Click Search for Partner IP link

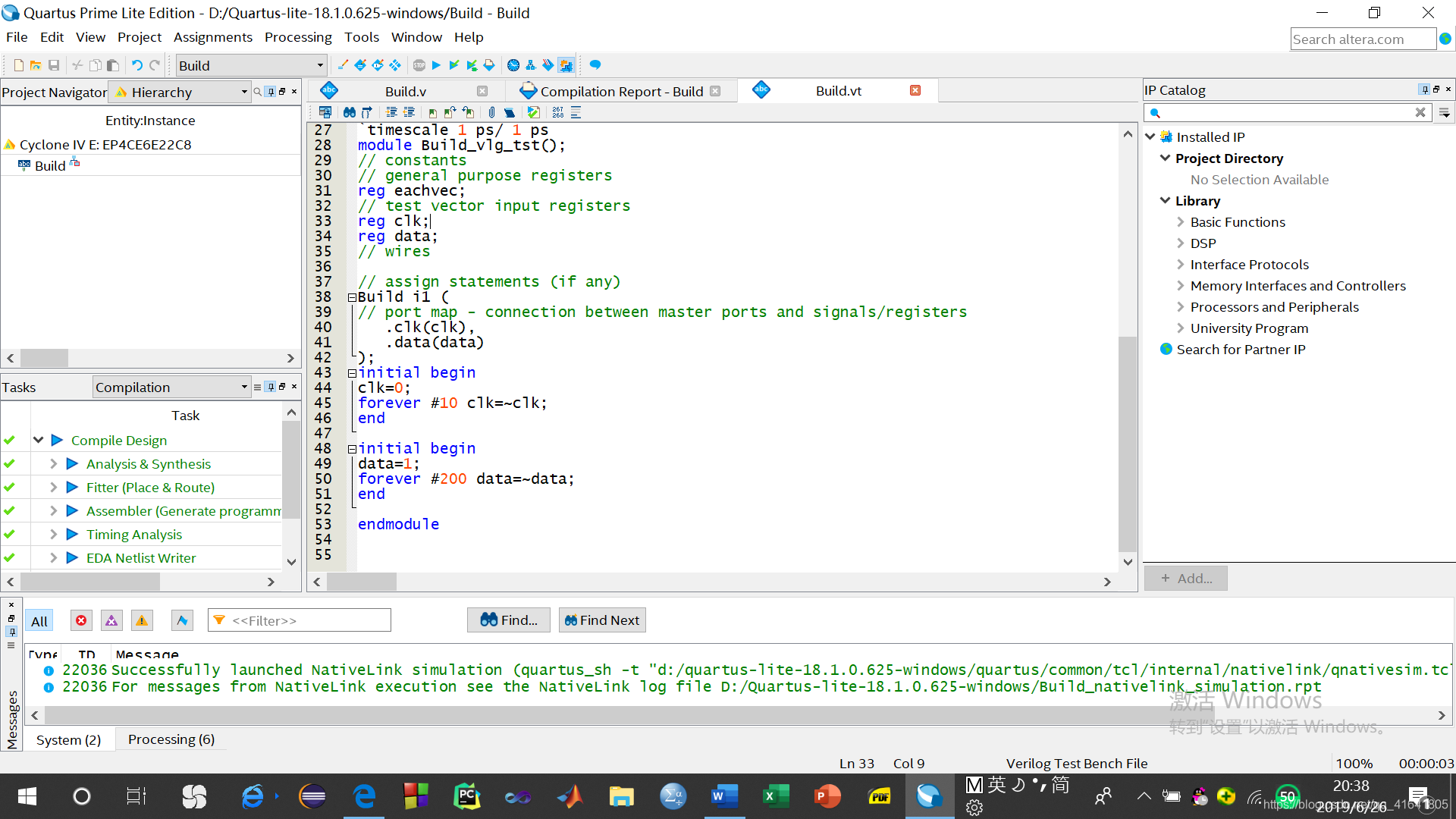coord(1241,350)
